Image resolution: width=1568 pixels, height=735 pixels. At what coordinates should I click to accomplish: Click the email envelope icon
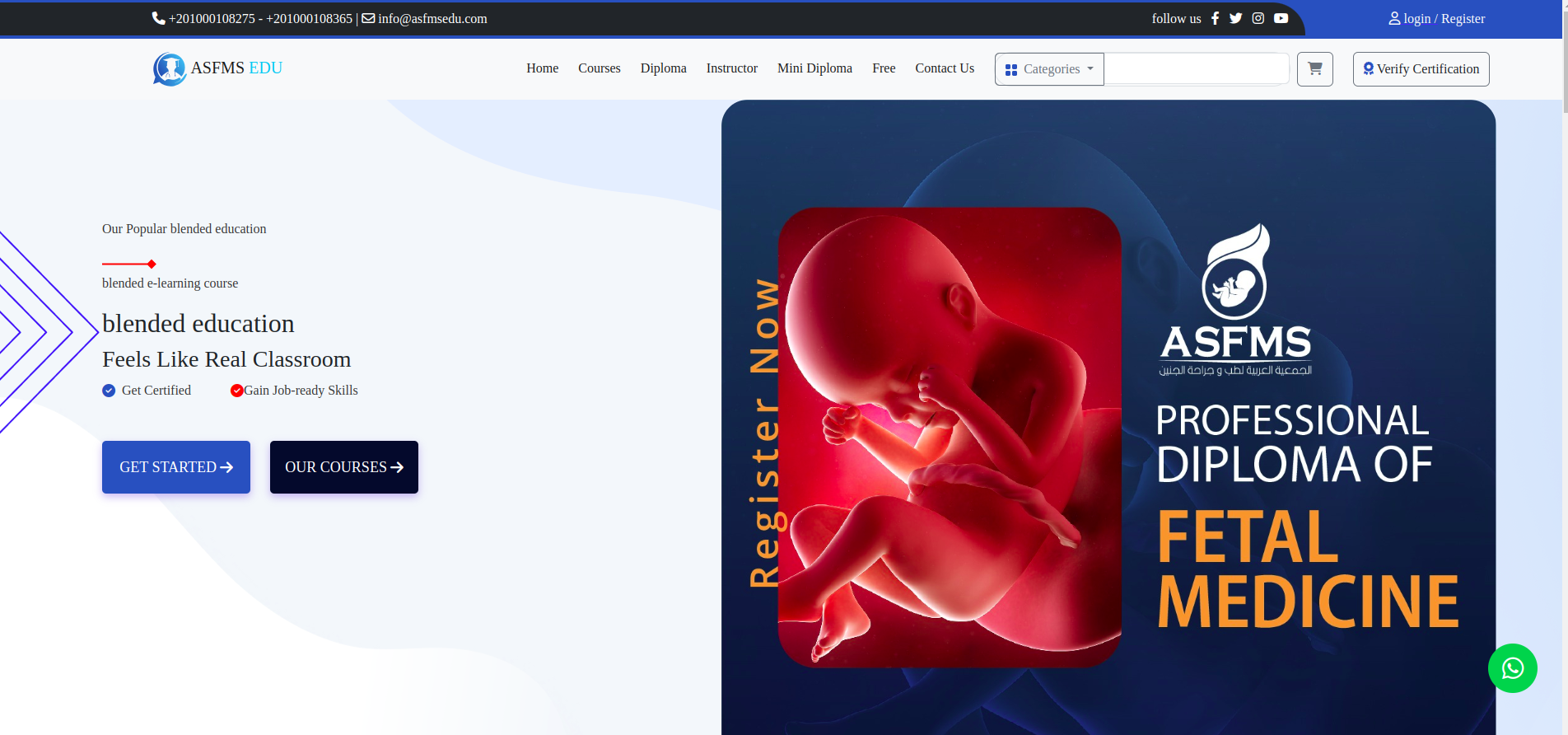[368, 18]
